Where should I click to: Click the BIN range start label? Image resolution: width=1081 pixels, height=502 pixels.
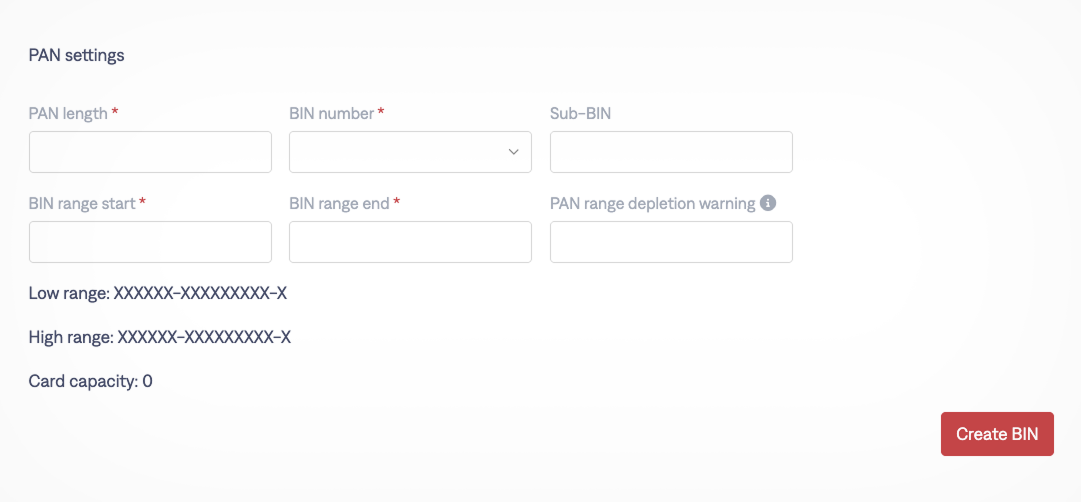click(82, 203)
